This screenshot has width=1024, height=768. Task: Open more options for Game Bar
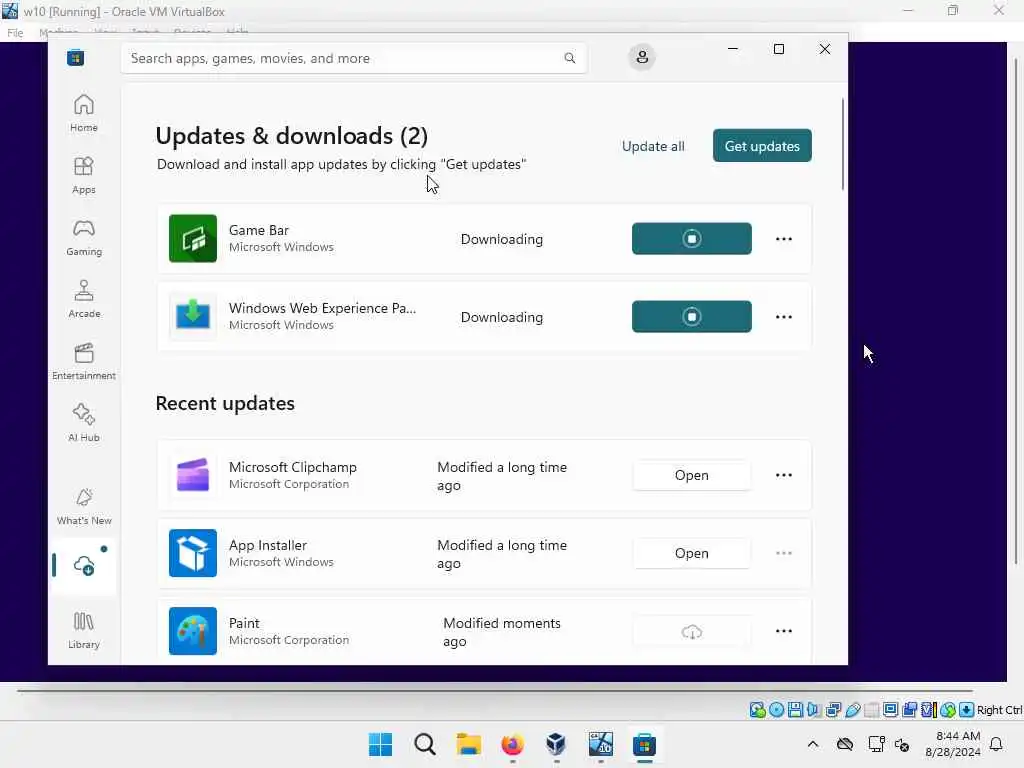coord(784,239)
